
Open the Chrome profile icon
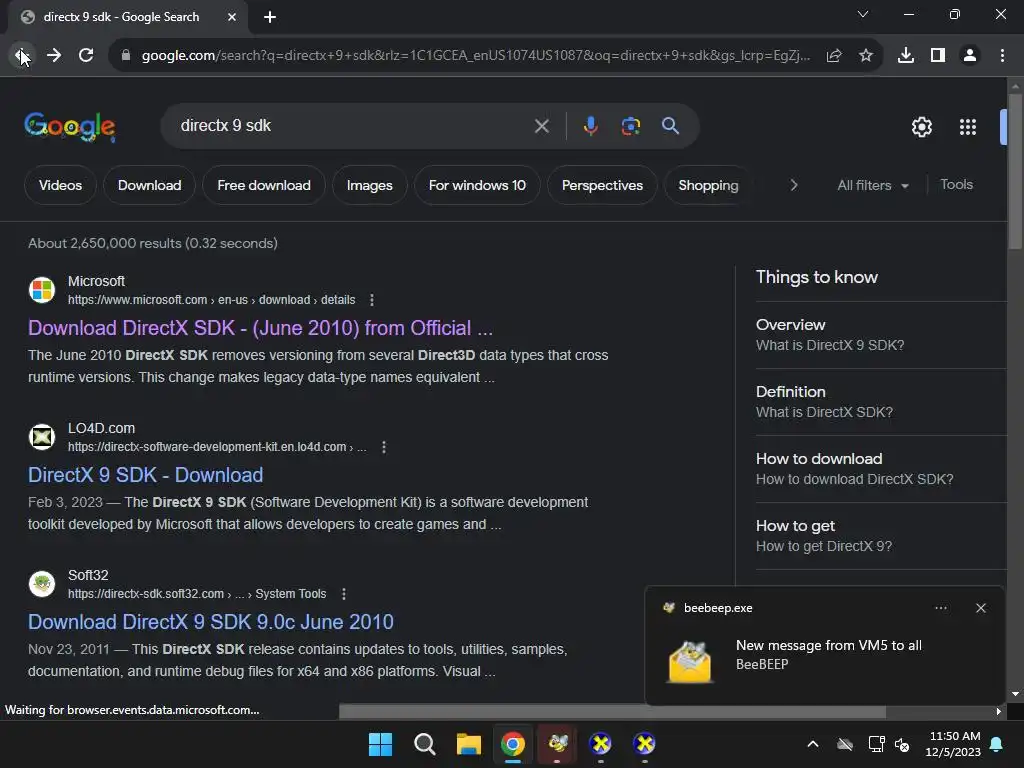tap(970, 56)
